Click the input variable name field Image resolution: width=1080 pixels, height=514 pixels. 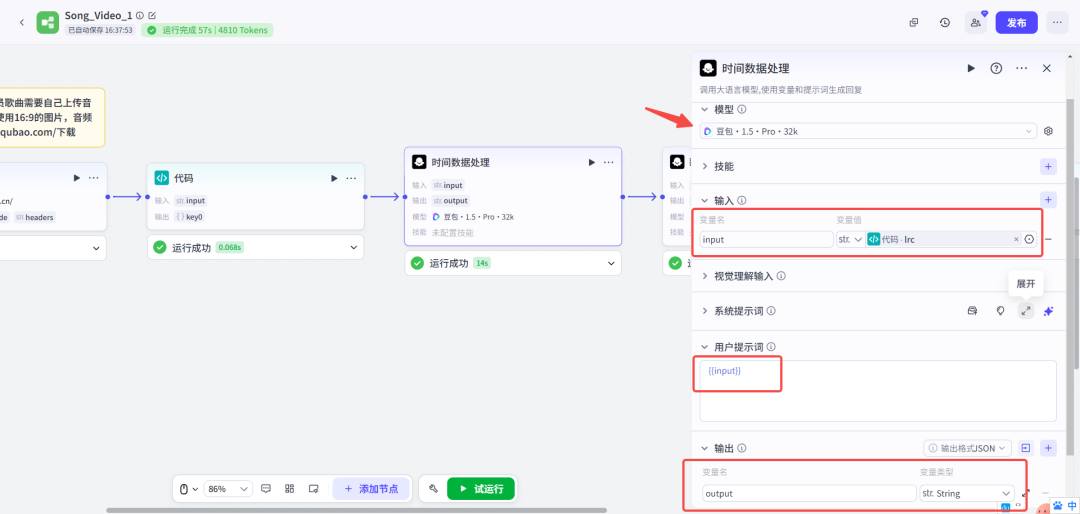pyautogui.click(x=767, y=239)
